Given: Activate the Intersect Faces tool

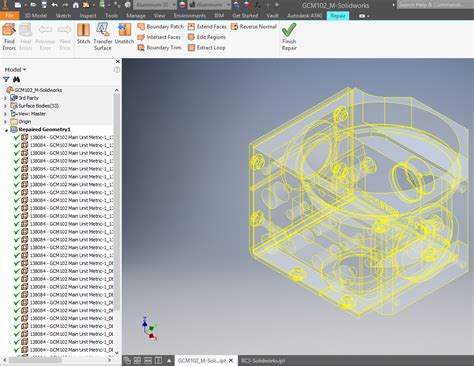Looking at the screenshot, I should (159, 37).
